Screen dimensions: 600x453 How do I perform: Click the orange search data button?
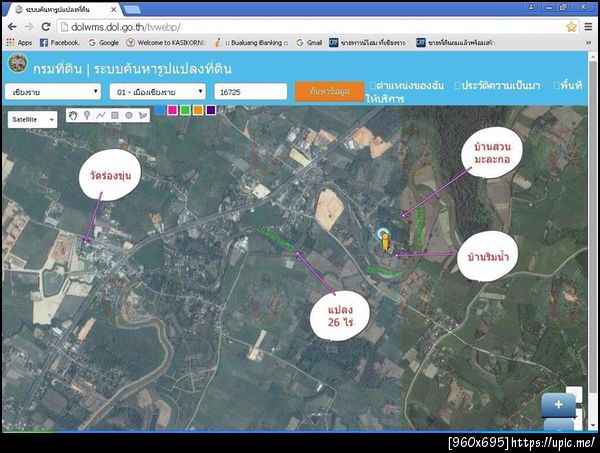(x=329, y=91)
